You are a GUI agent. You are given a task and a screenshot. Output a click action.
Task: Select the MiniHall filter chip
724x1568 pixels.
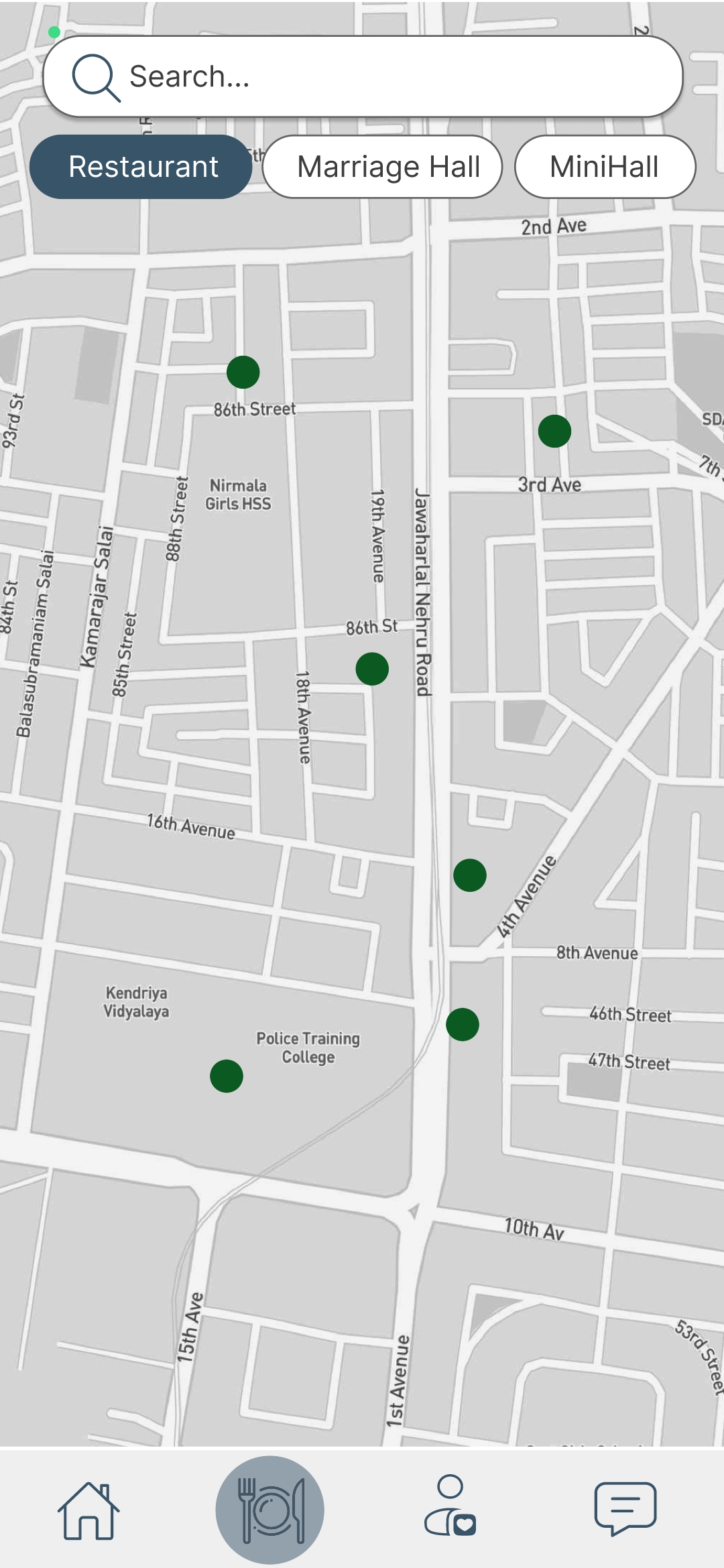coord(605,167)
